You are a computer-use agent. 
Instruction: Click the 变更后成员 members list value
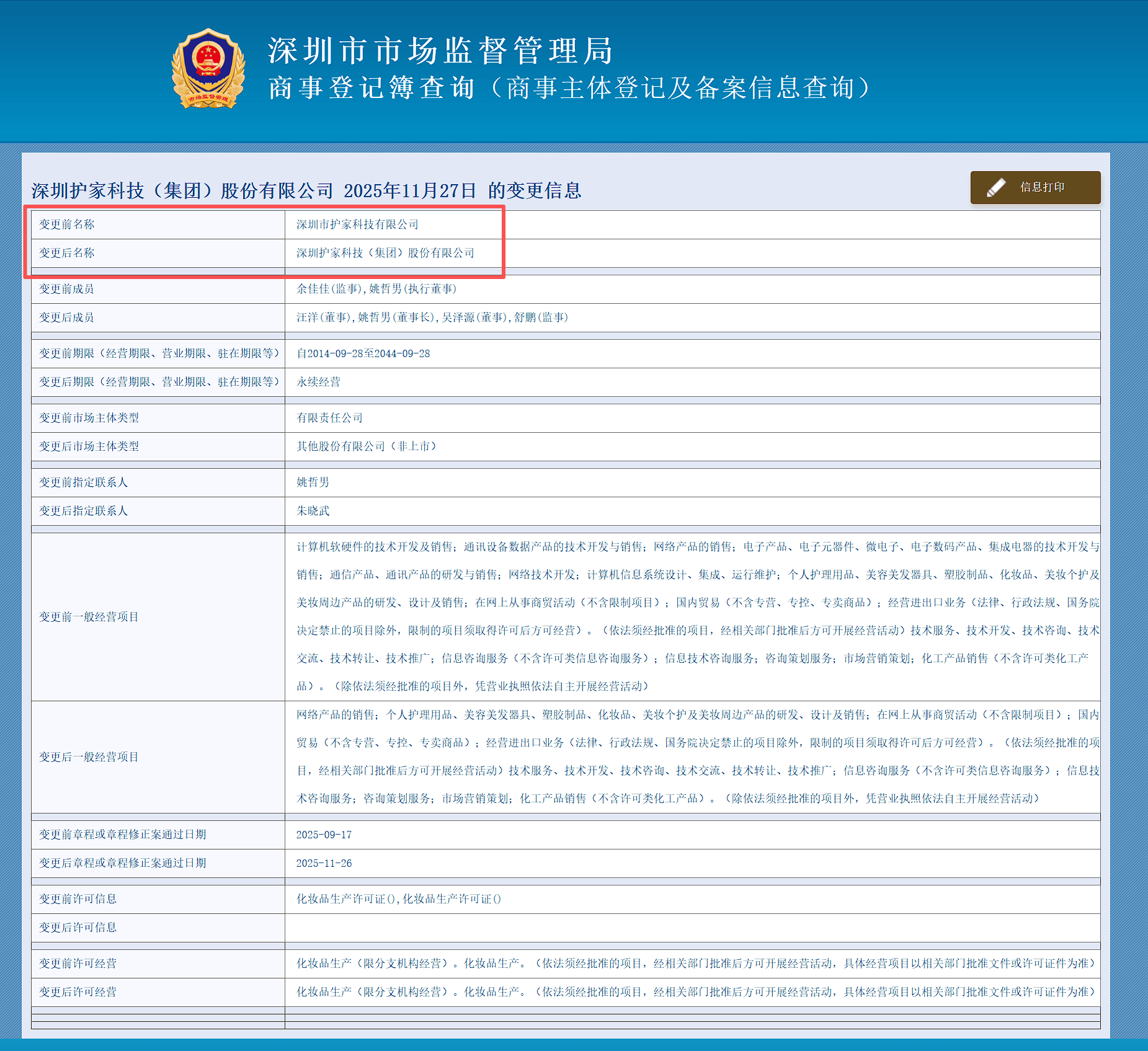pos(432,317)
